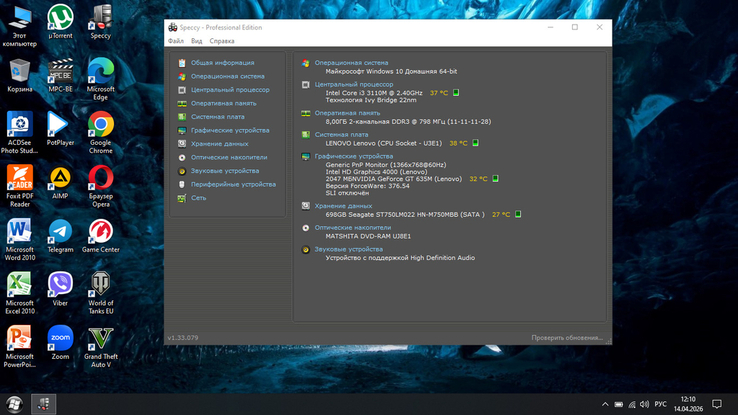Viewport: 738px width, 415px height.
Task: Click CPU temperature indicator next to 37 °C
Action: (x=456, y=93)
